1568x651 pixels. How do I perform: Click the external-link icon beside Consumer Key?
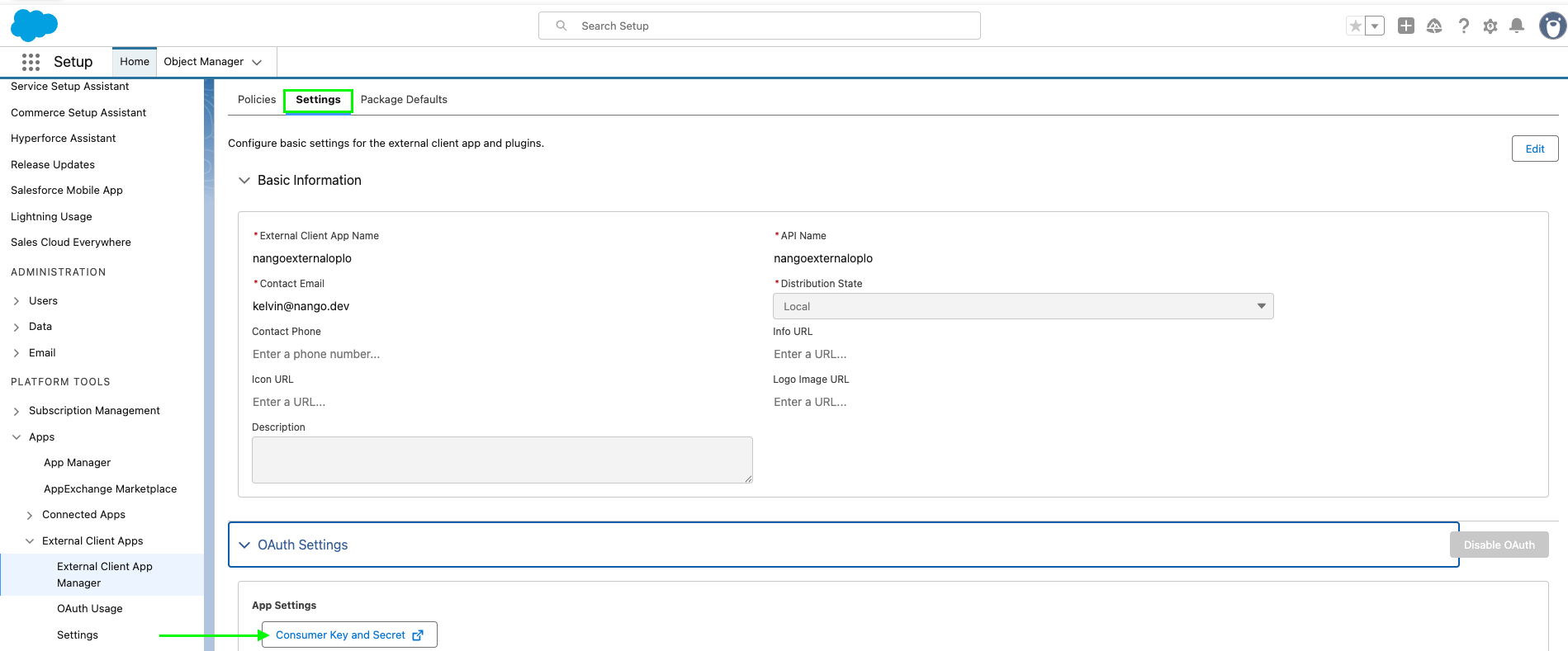coord(418,635)
